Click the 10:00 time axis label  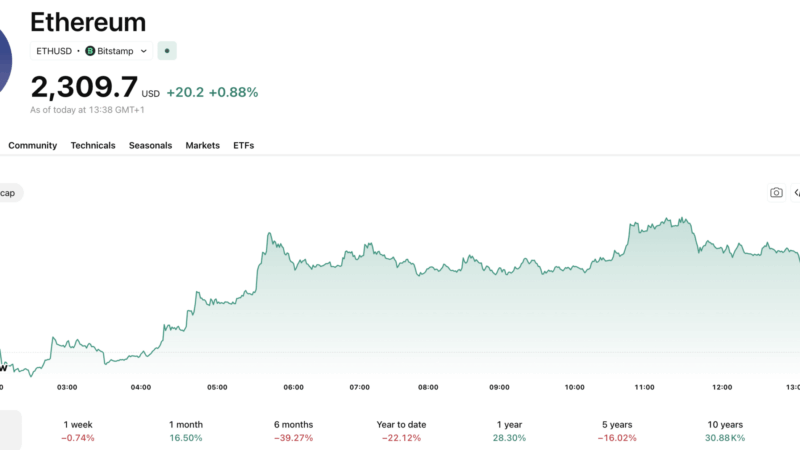click(x=574, y=387)
